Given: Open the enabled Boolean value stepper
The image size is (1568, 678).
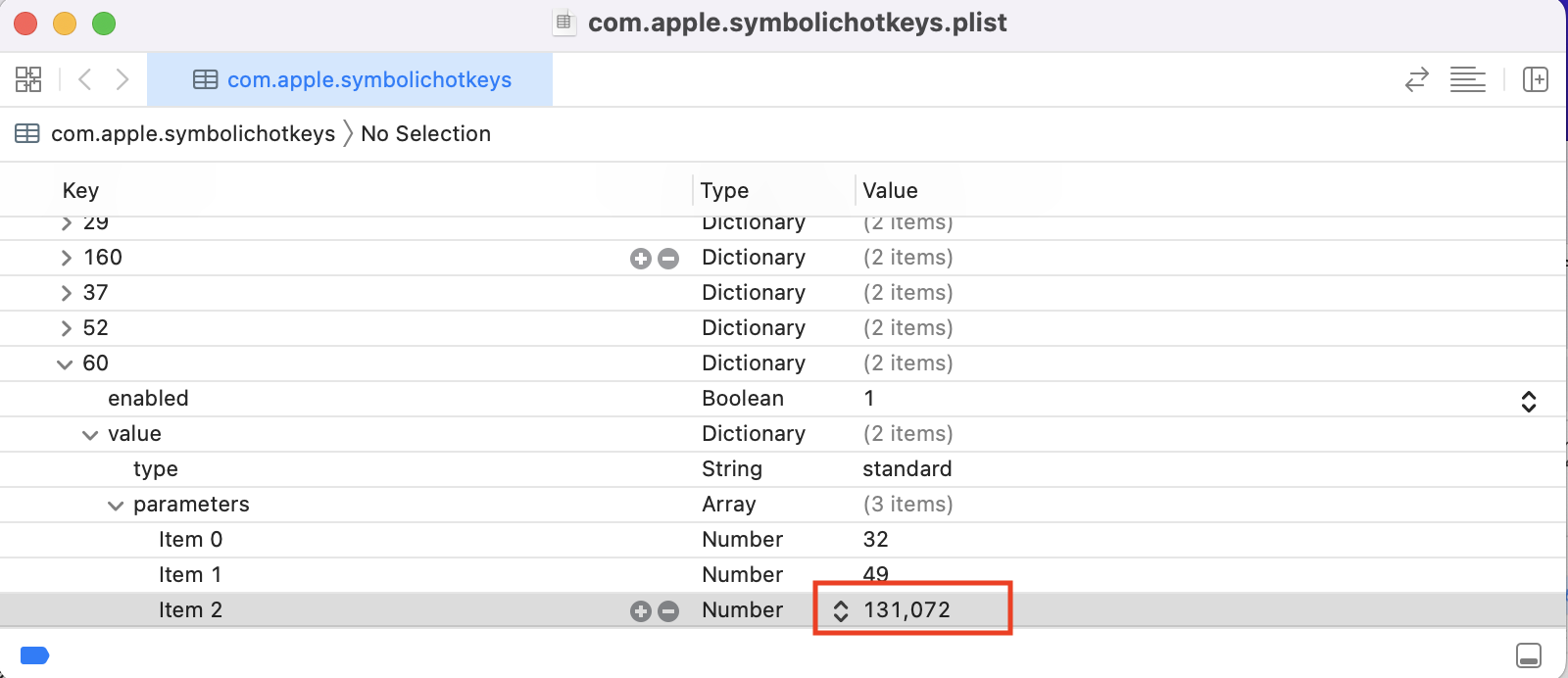Looking at the screenshot, I should (x=1529, y=401).
